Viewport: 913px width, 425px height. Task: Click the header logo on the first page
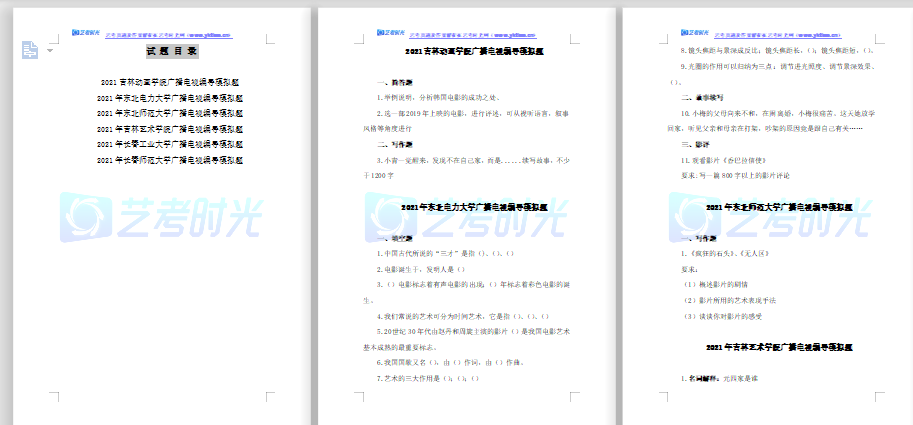[x=87, y=32]
